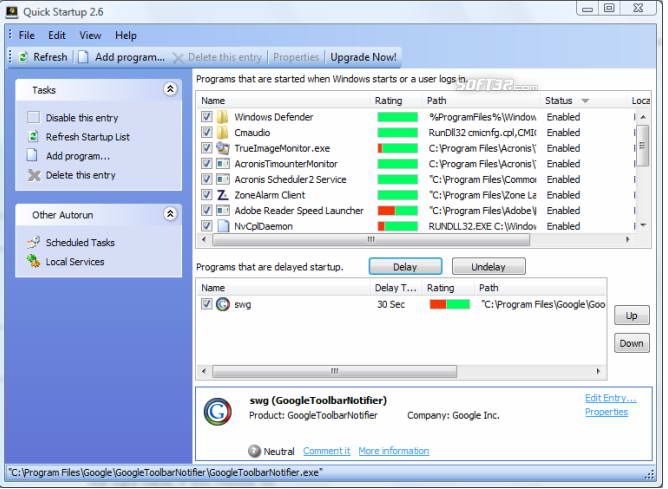This screenshot has width=668, height=489.
Task: Click the Delay T... column header
Action: [x=396, y=288]
